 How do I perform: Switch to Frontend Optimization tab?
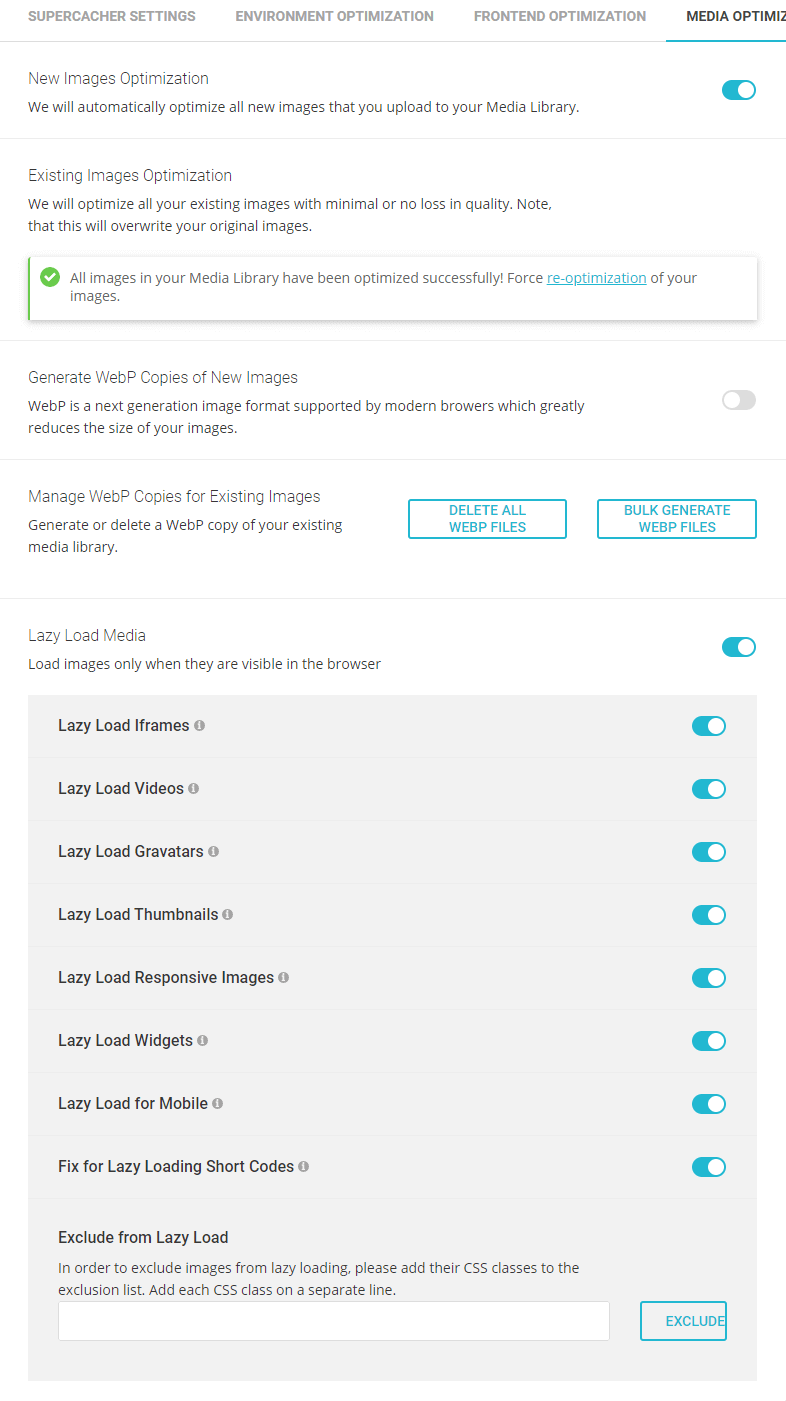tap(560, 17)
